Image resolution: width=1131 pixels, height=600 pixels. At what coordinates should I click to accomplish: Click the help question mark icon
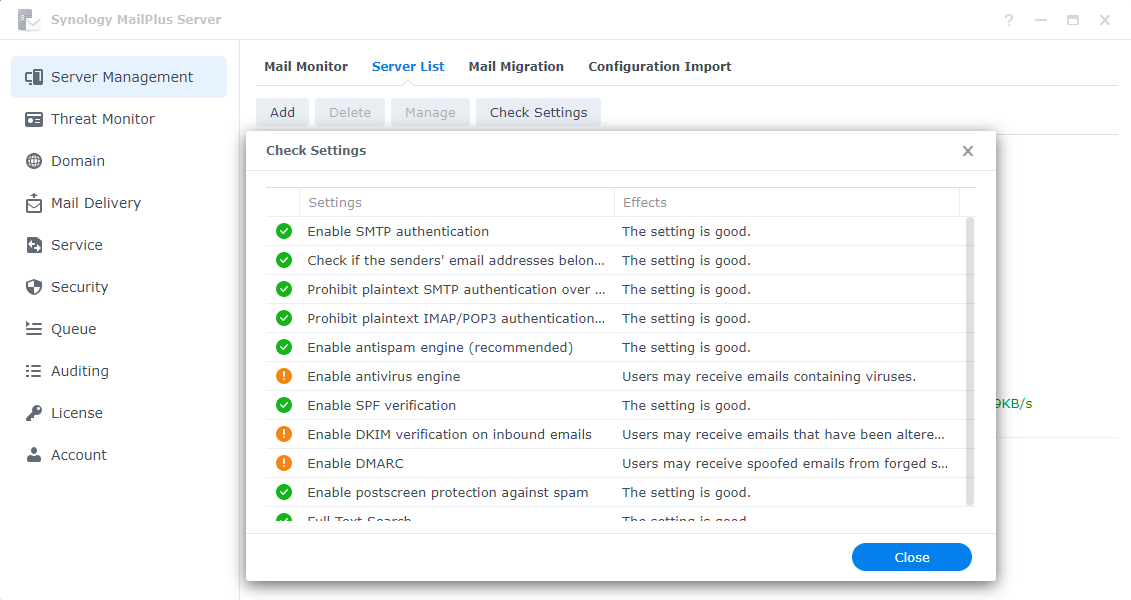coord(1008,19)
